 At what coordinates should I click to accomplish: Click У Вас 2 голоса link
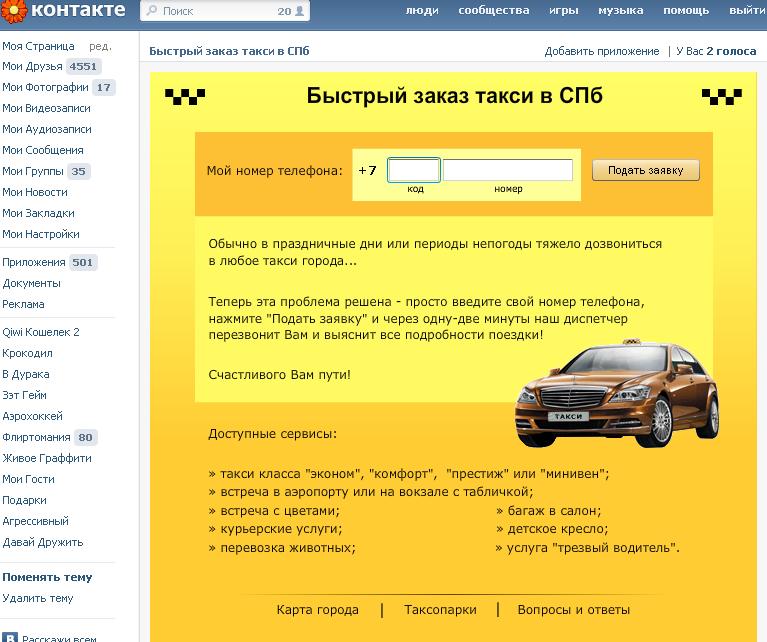click(716, 51)
